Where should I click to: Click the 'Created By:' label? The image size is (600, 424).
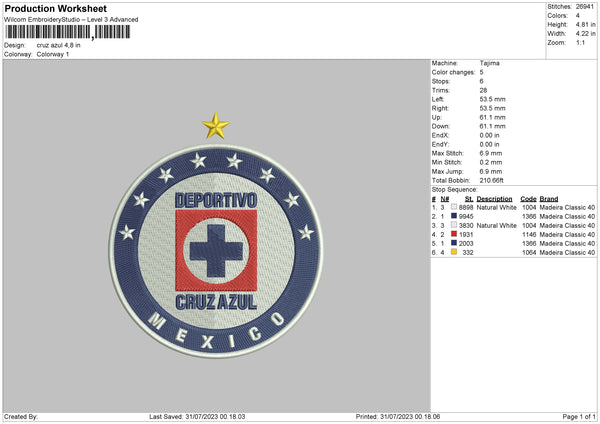tap(21, 416)
